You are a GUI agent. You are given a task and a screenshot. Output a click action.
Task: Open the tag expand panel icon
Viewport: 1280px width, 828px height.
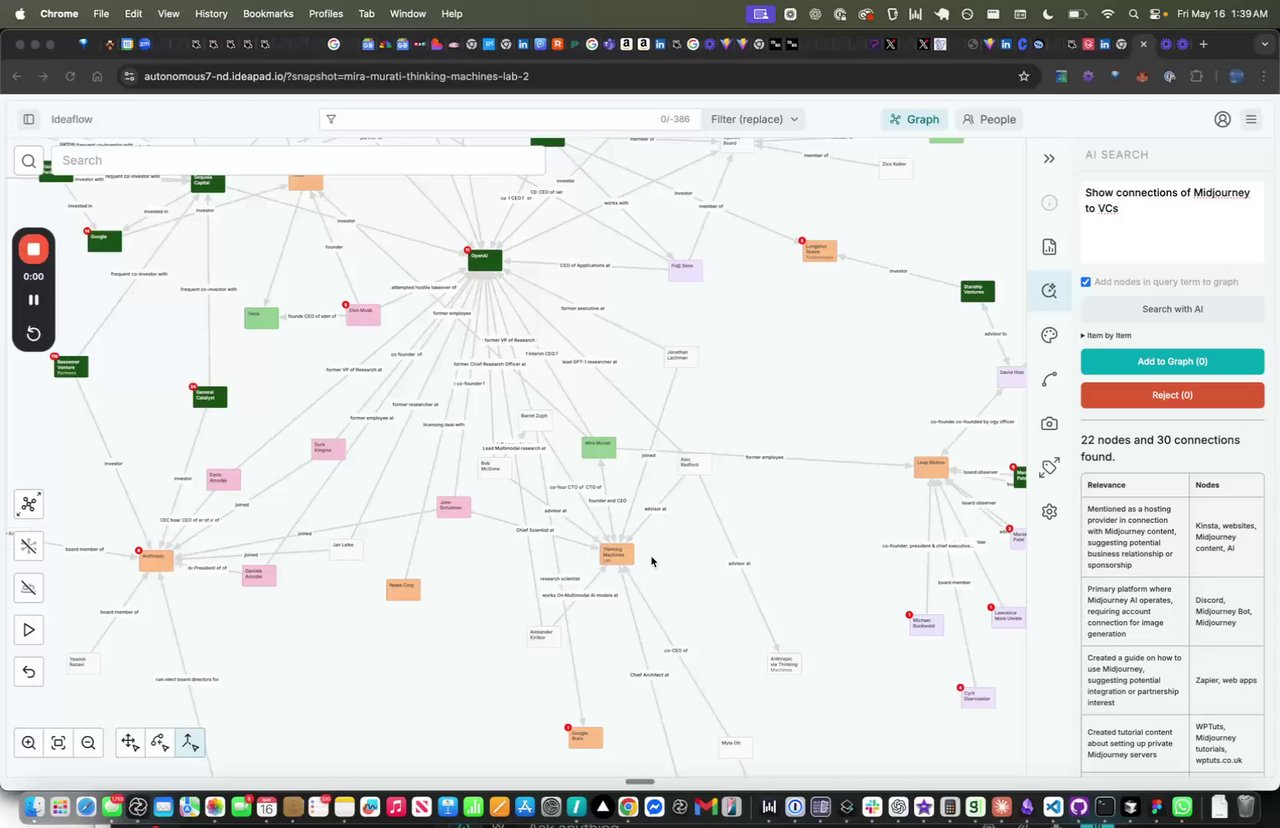1049,467
